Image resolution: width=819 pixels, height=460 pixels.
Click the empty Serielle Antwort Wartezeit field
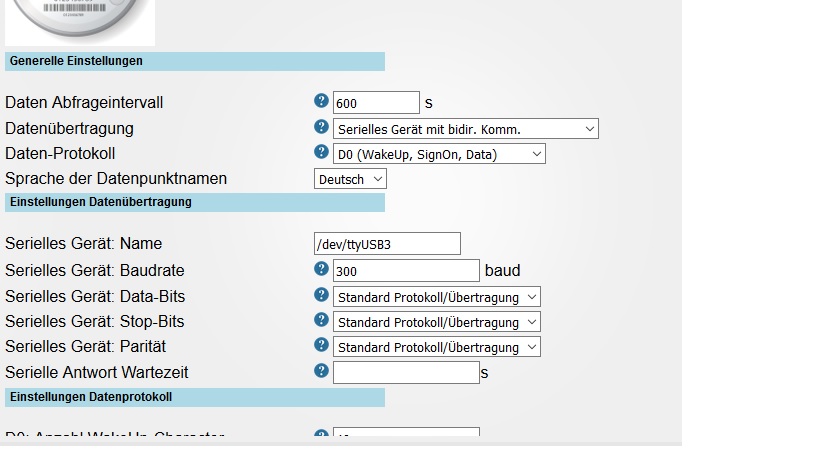[x=406, y=373]
